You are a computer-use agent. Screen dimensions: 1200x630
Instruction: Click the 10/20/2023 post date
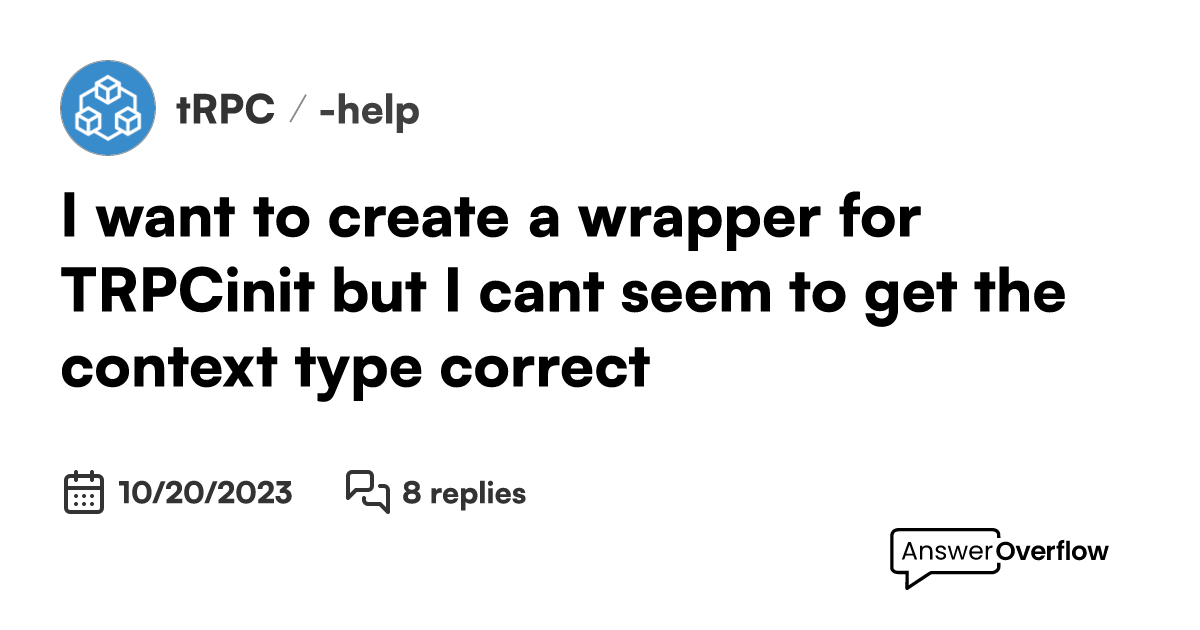pos(205,493)
